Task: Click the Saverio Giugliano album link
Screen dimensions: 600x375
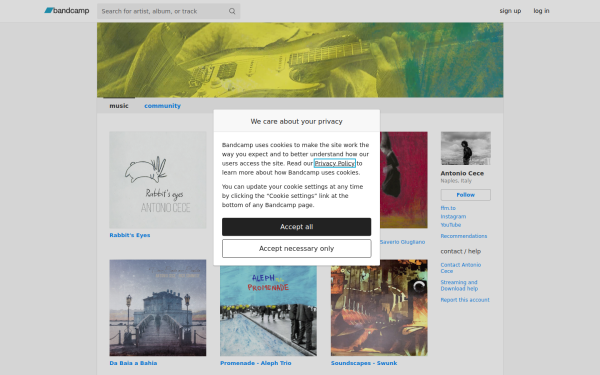Action: tap(402, 242)
